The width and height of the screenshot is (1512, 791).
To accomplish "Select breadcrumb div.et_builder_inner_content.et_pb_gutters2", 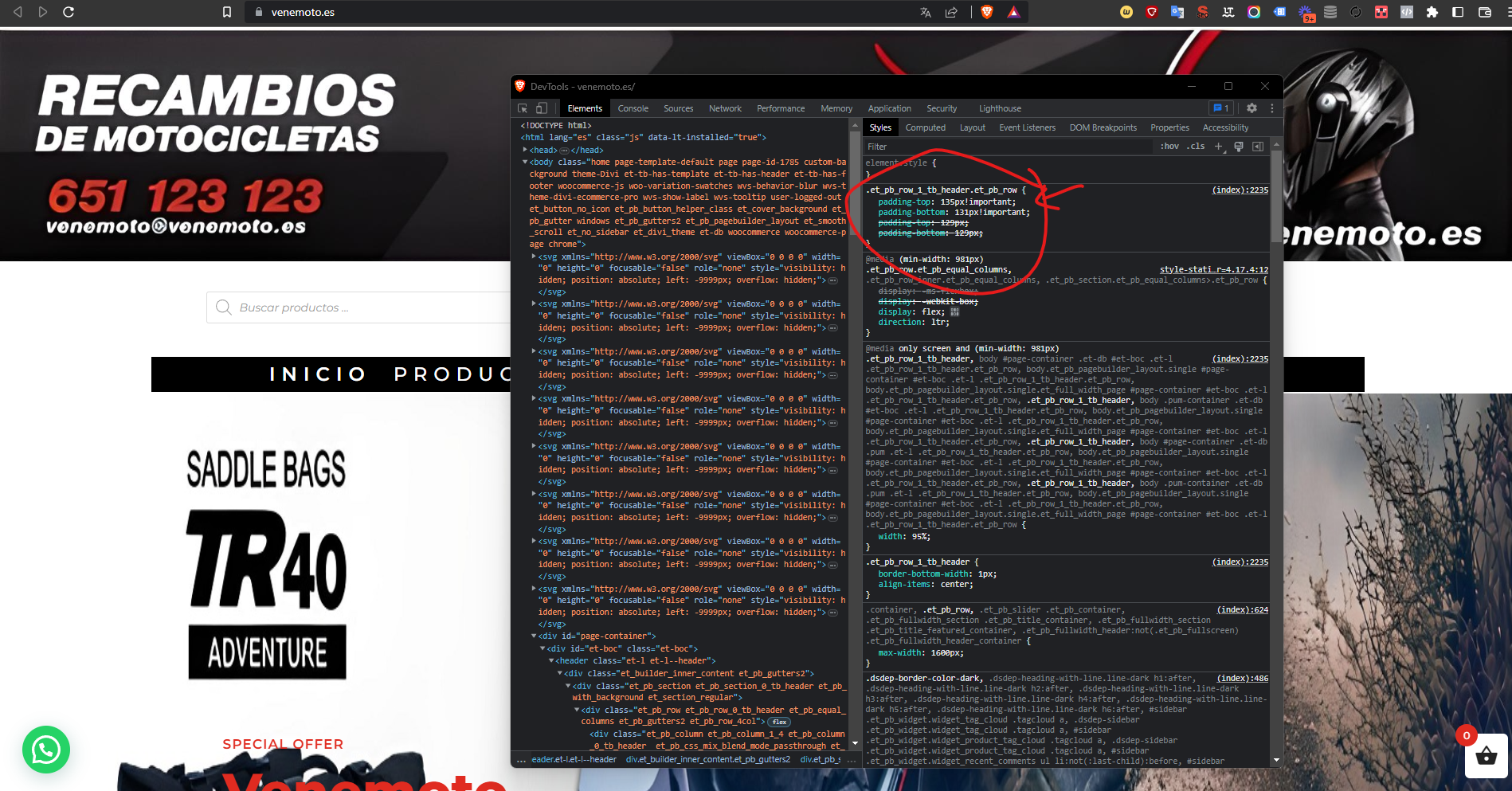I will tap(708, 759).
